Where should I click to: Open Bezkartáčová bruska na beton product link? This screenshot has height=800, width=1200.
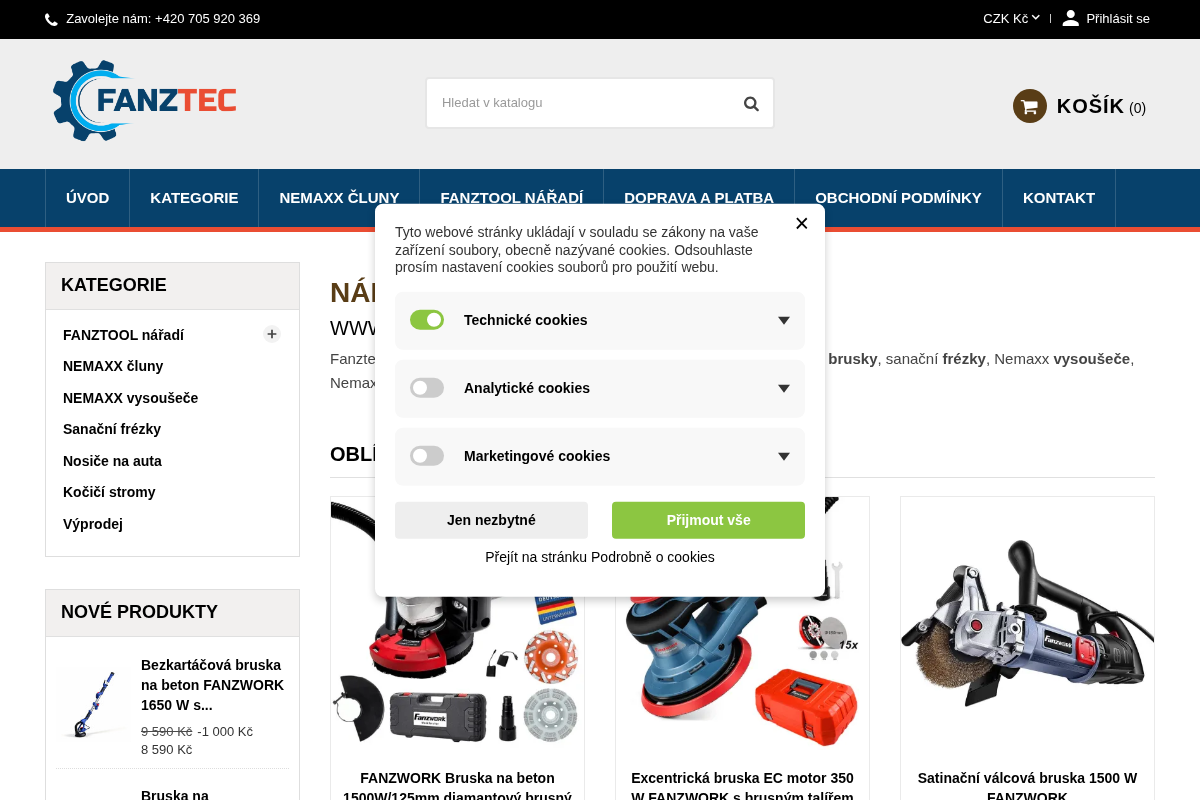coord(212,685)
